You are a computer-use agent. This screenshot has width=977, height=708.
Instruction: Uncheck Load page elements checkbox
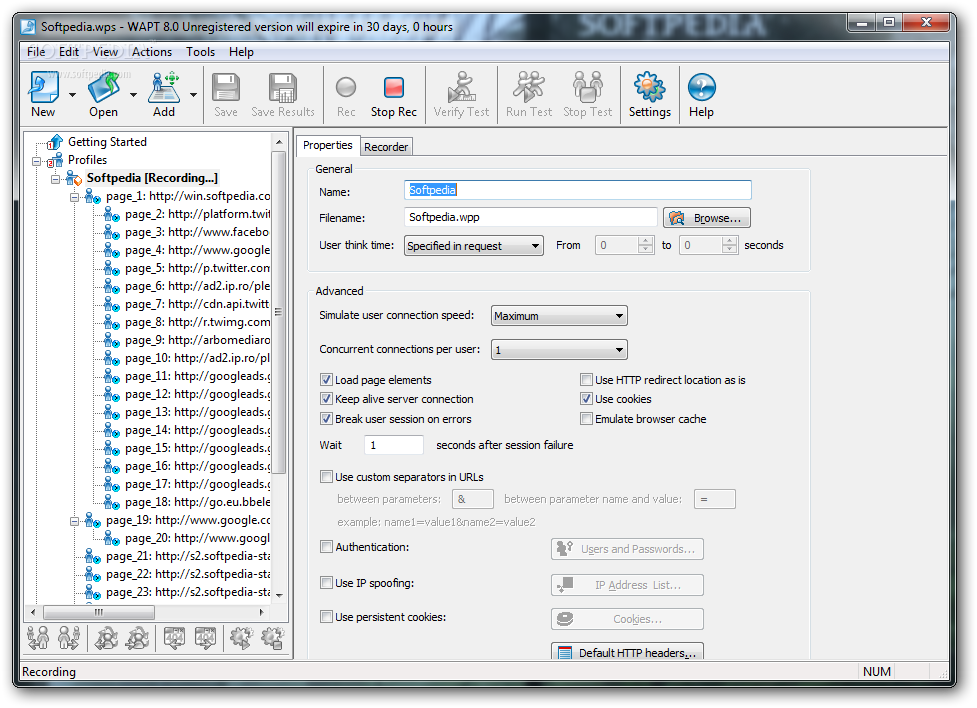click(x=326, y=380)
